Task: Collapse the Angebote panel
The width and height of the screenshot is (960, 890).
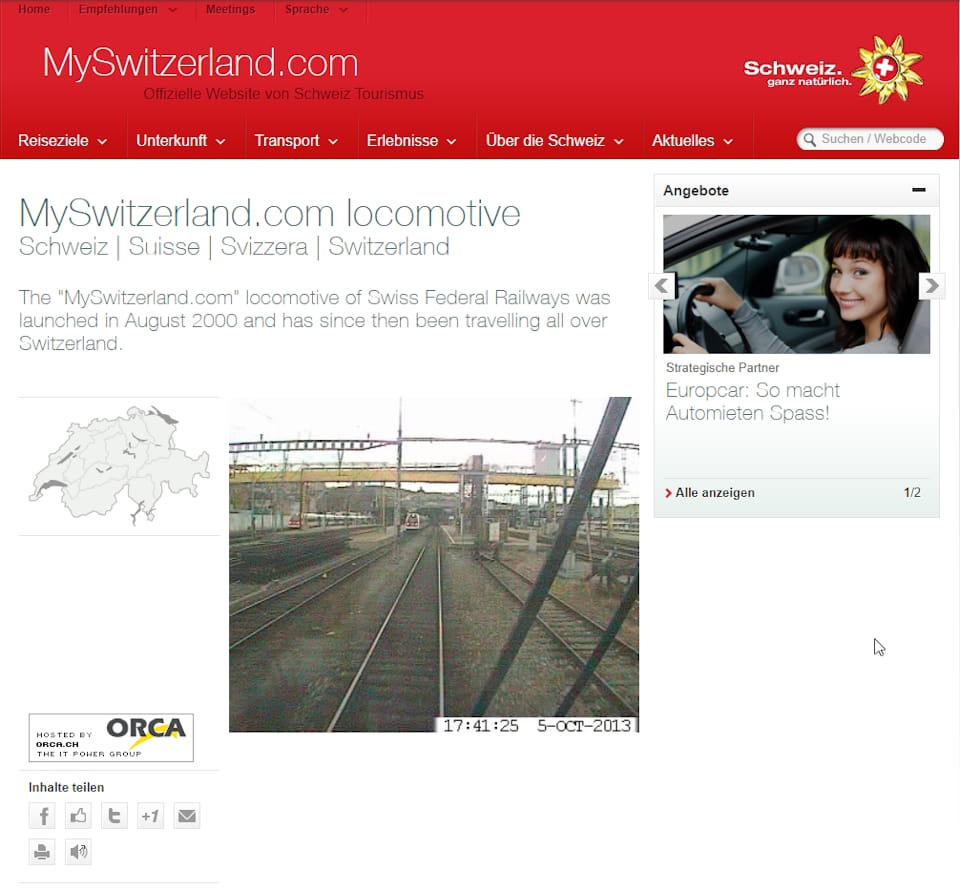Action: [x=918, y=190]
